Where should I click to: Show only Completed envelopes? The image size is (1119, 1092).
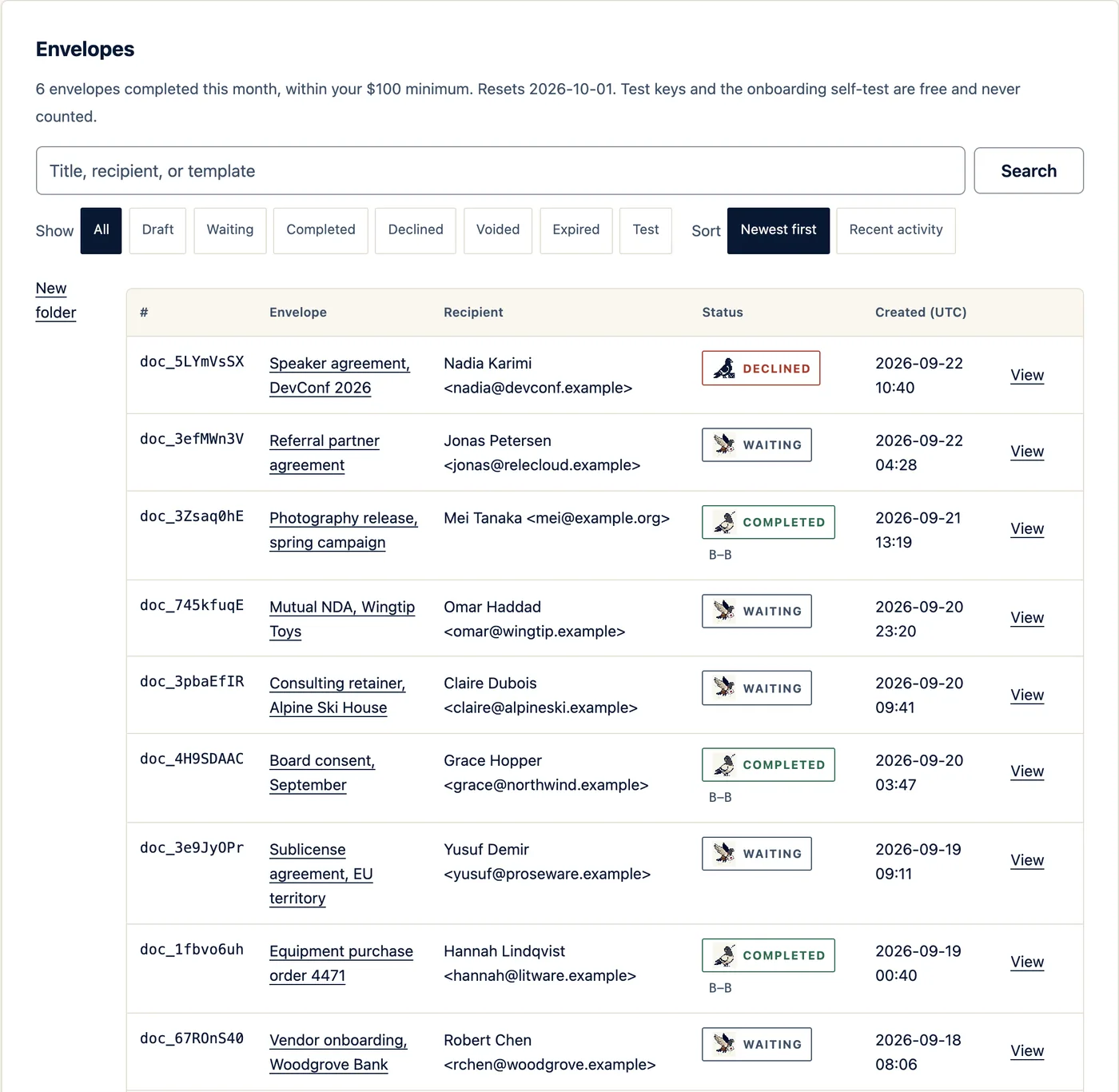321,230
